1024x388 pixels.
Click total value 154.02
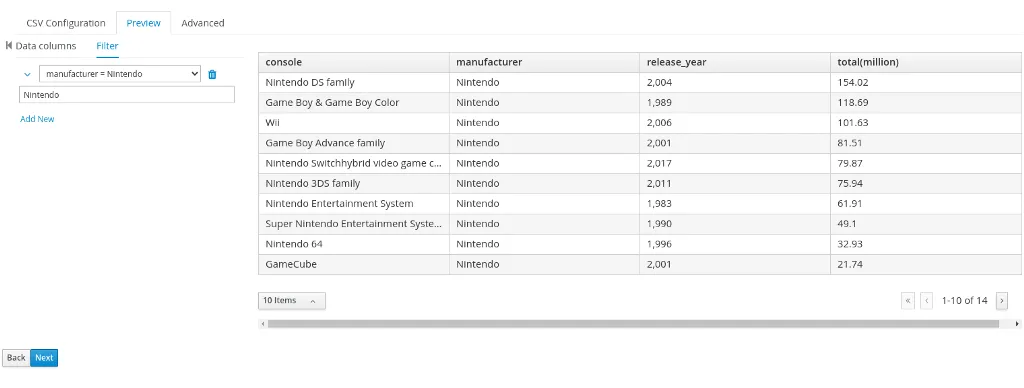coord(926,82)
